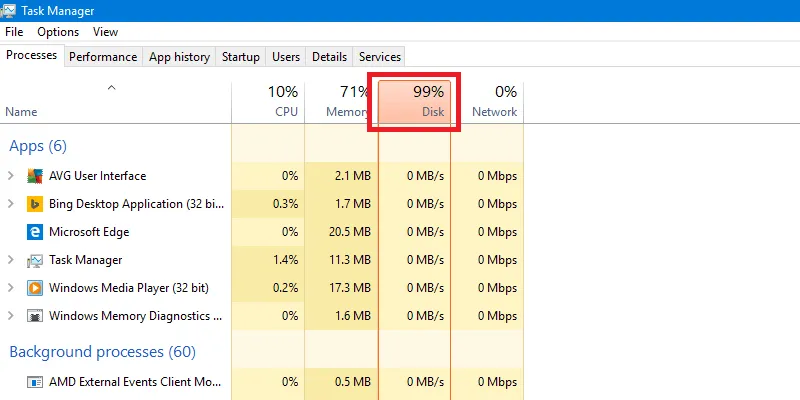Select Windows Media Player (32 bit) name
This screenshot has height=400, width=800.
129,288
